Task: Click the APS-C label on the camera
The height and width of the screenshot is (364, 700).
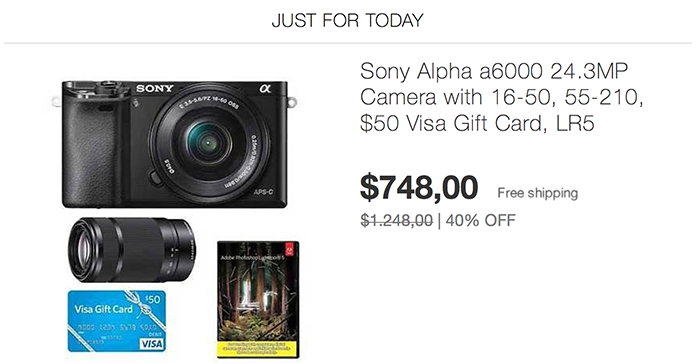Action: click(263, 192)
